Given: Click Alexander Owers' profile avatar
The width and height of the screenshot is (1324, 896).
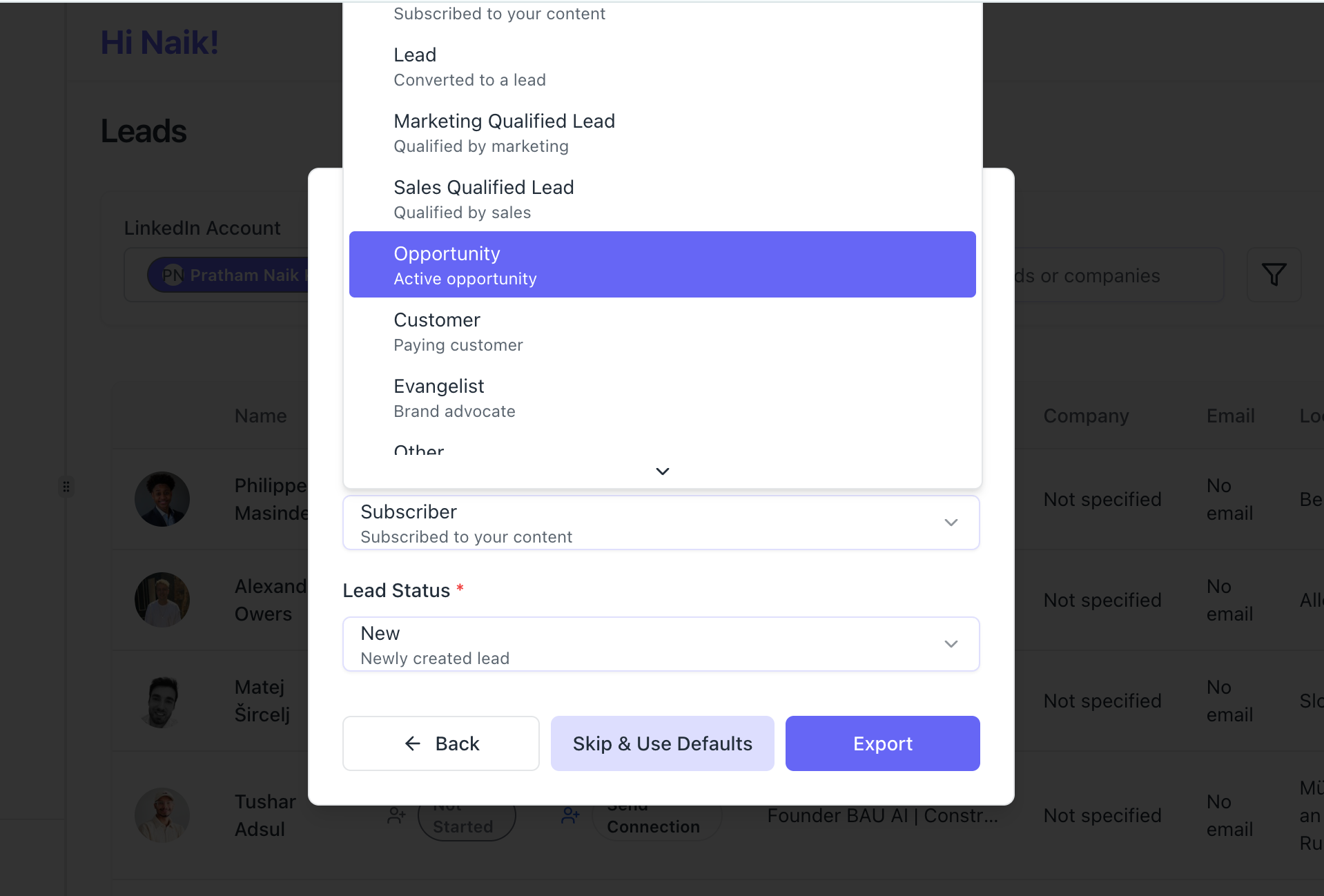Looking at the screenshot, I should [162, 600].
